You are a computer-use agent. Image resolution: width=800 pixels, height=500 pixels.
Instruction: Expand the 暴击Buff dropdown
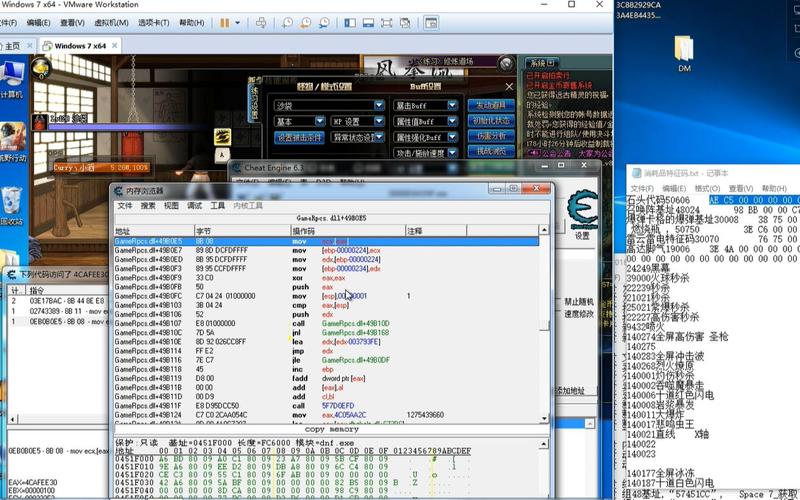click(x=452, y=105)
